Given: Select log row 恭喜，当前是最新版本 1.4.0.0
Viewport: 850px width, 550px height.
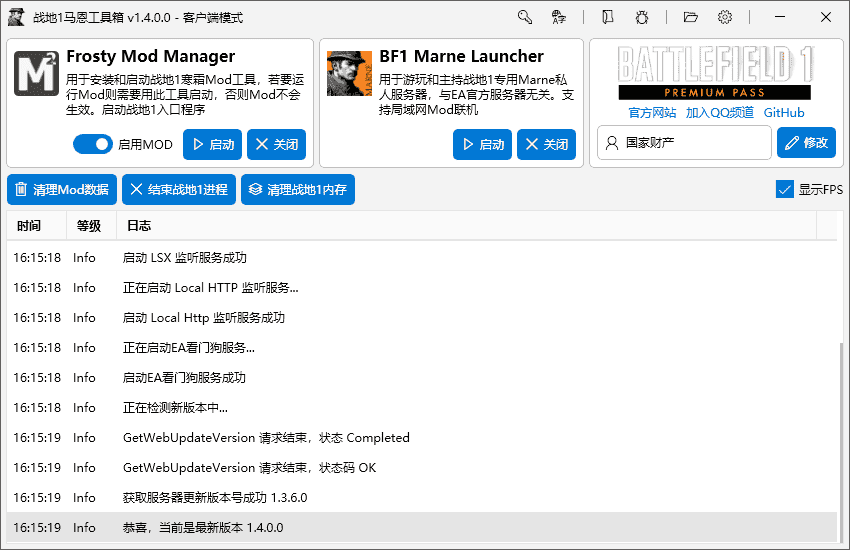Looking at the screenshot, I should [x=422, y=527].
